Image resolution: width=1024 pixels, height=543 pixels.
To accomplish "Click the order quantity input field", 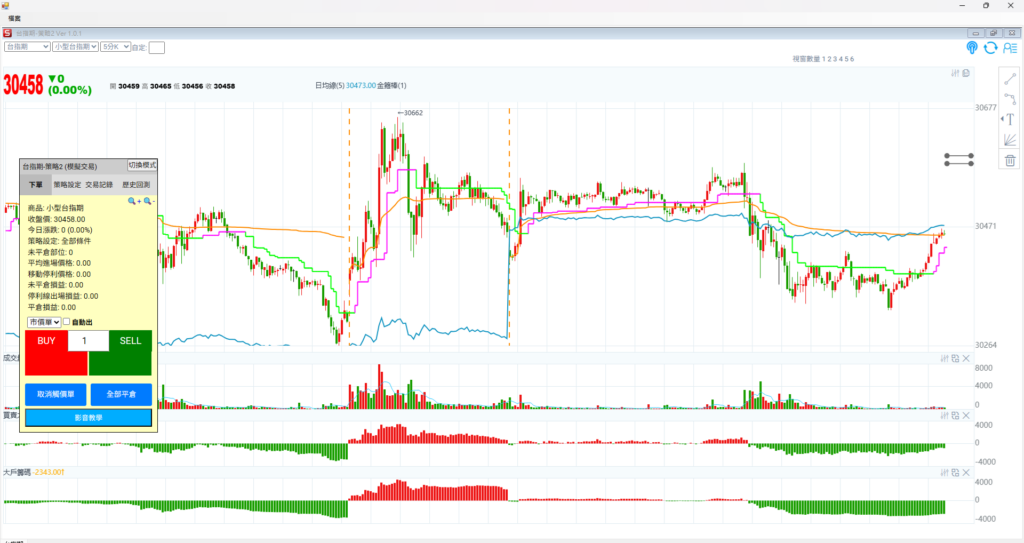I will tap(88, 341).
